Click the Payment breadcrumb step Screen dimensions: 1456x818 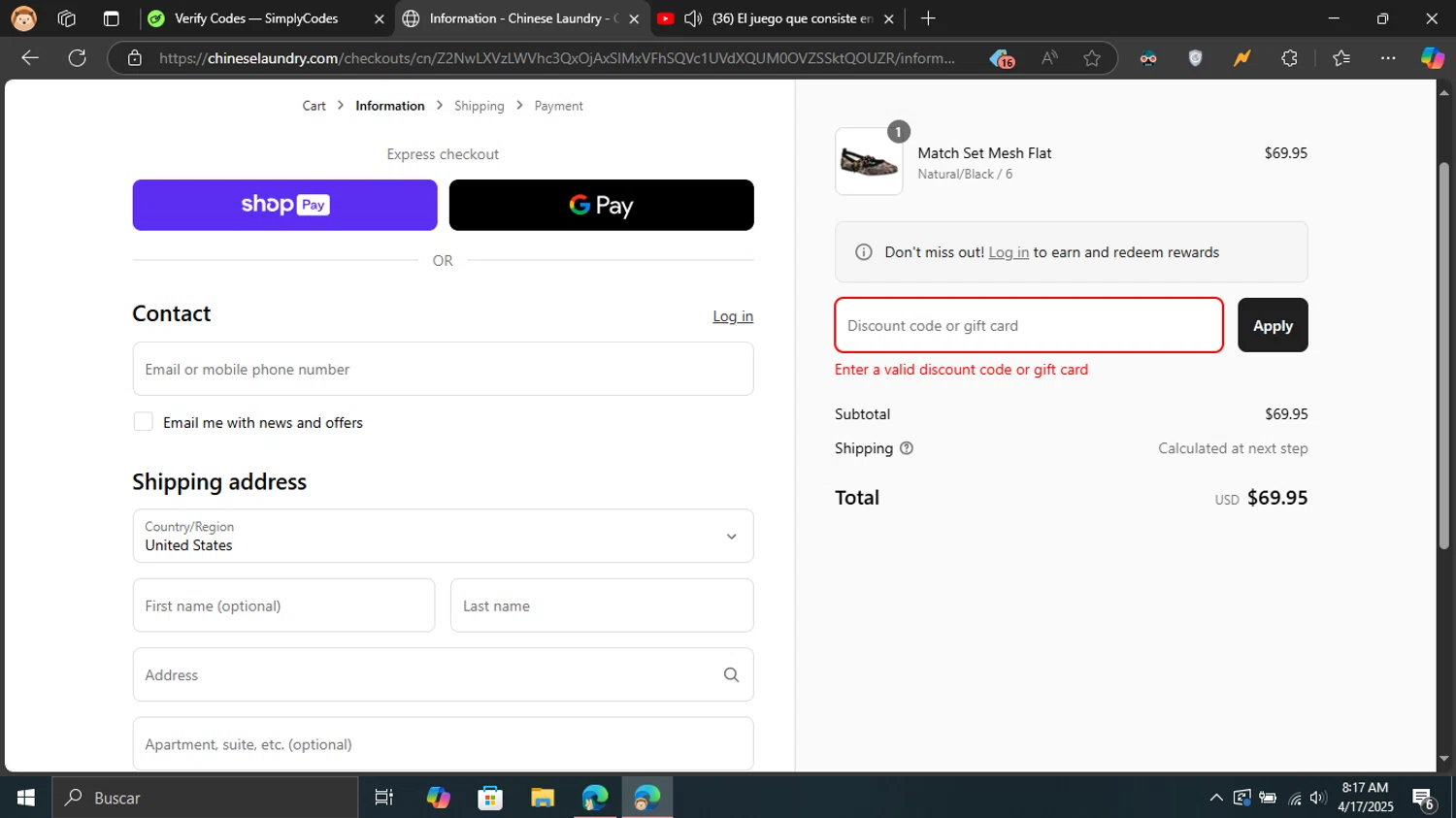point(558,106)
